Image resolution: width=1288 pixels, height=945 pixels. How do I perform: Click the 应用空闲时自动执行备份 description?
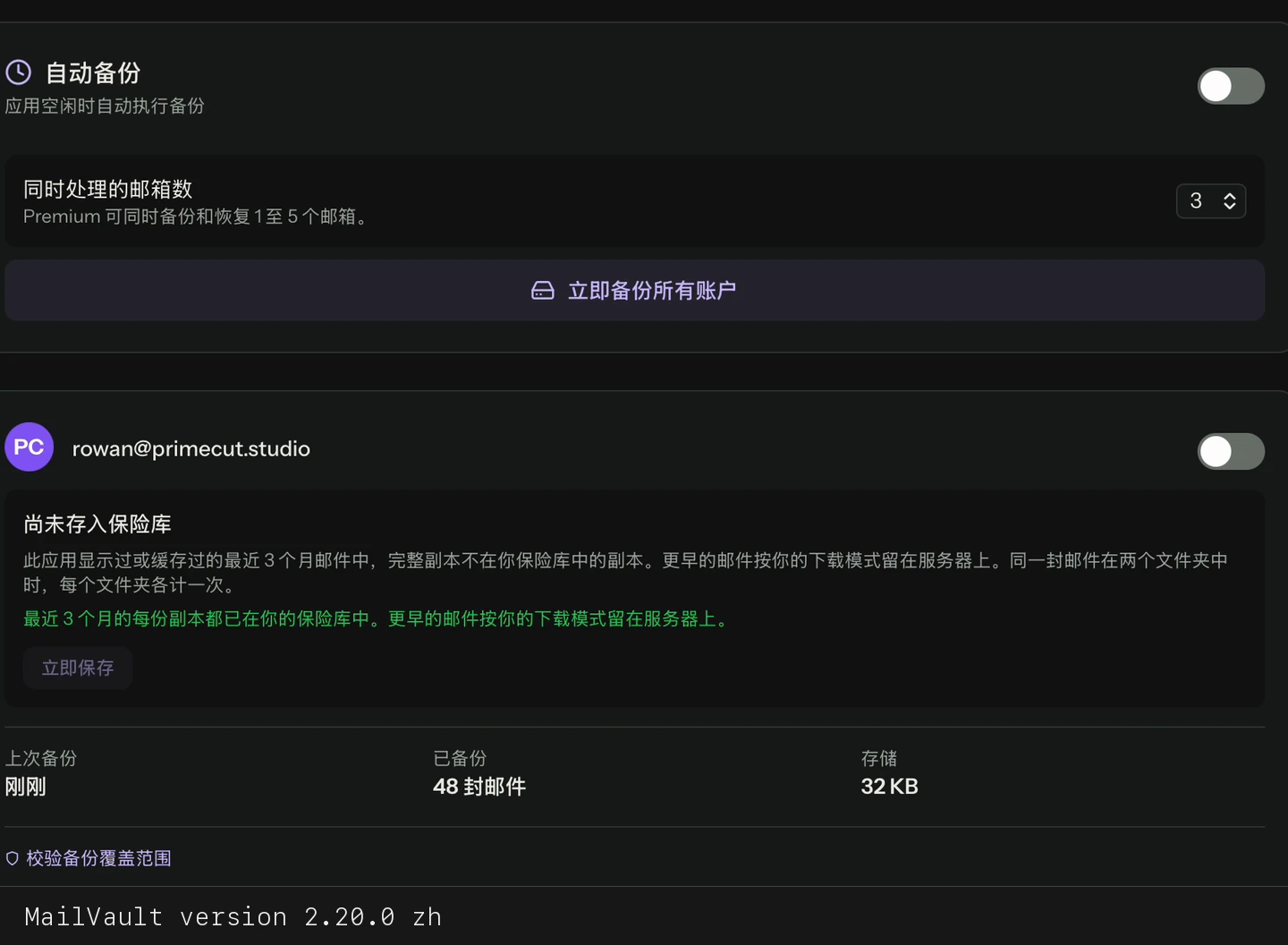tap(105, 106)
